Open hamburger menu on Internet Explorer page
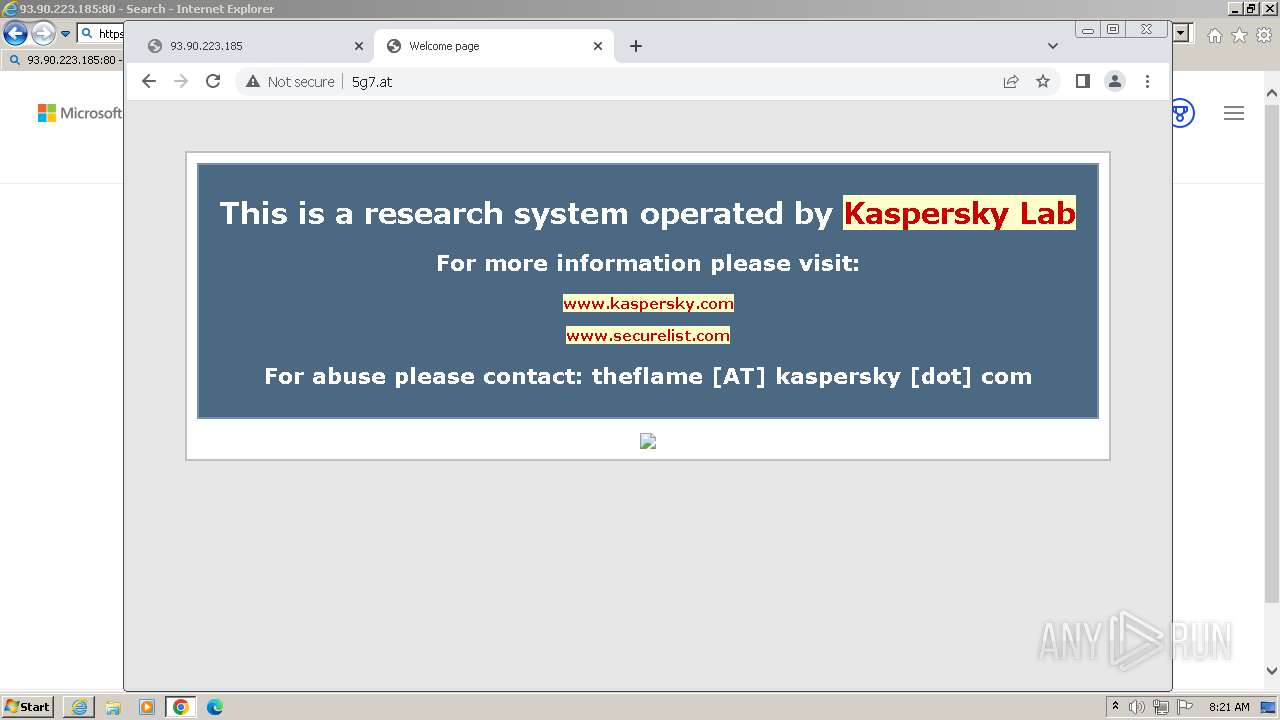This screenshot has height=720, width=1280. 1234,113
